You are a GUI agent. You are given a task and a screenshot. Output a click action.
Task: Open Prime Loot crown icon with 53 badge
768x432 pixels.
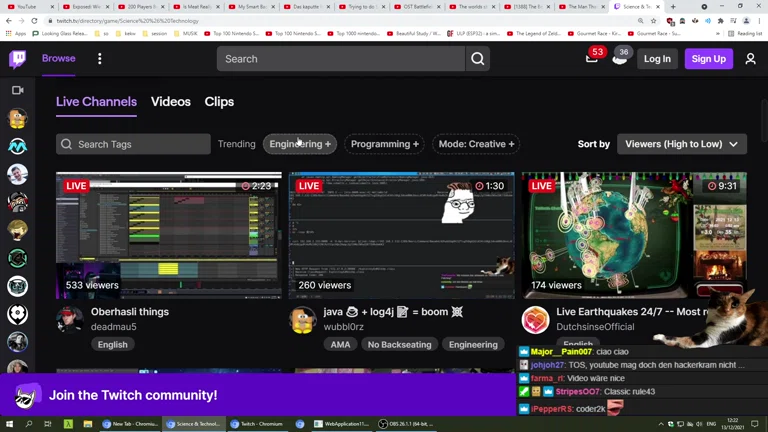tap(592, 58)
